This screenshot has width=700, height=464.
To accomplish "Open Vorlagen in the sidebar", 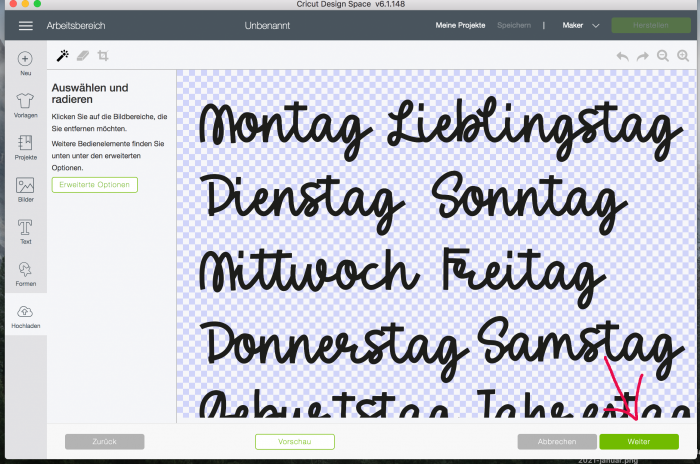I will pos(25,106).
